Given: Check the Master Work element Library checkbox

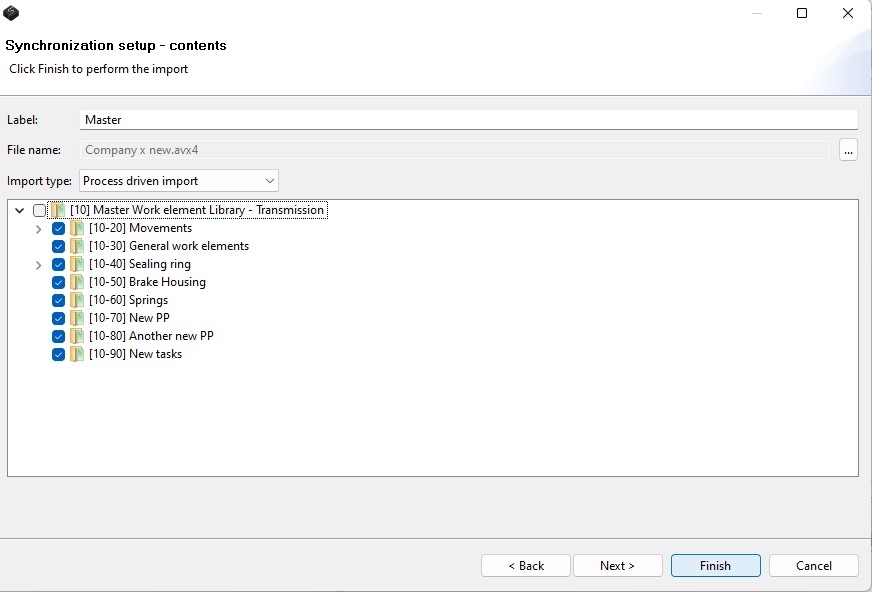Looking at the screenshot, I should pos(39,210).
